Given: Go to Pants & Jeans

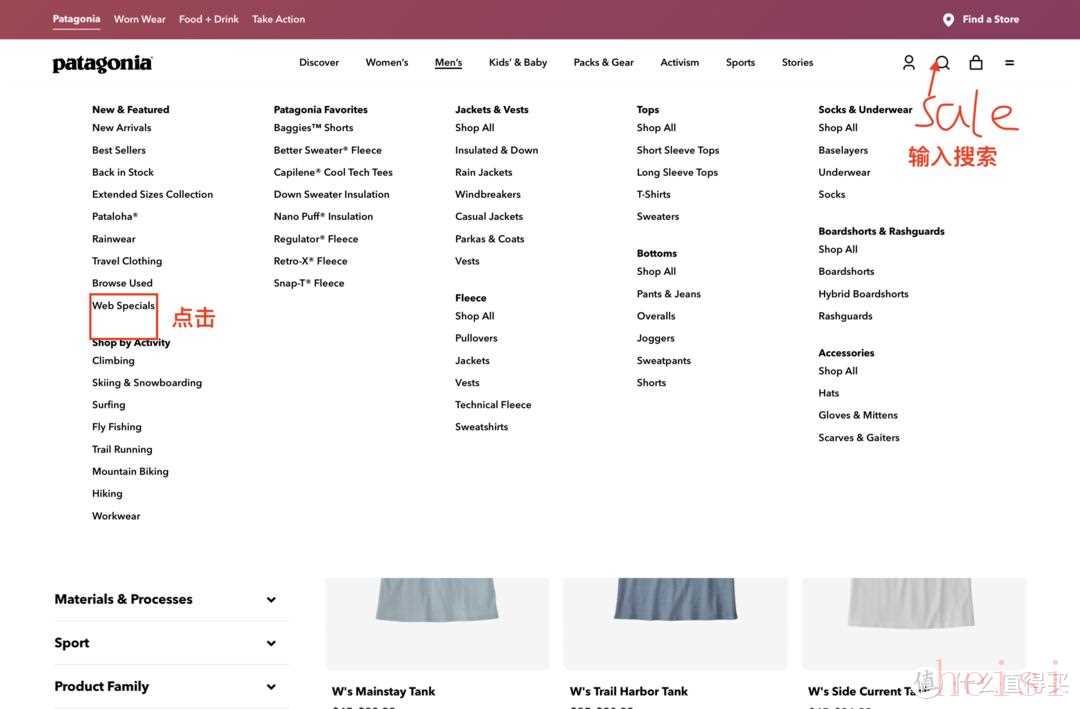Looking at the screenshot, I should pyautogui.click(x=669, y=294).
